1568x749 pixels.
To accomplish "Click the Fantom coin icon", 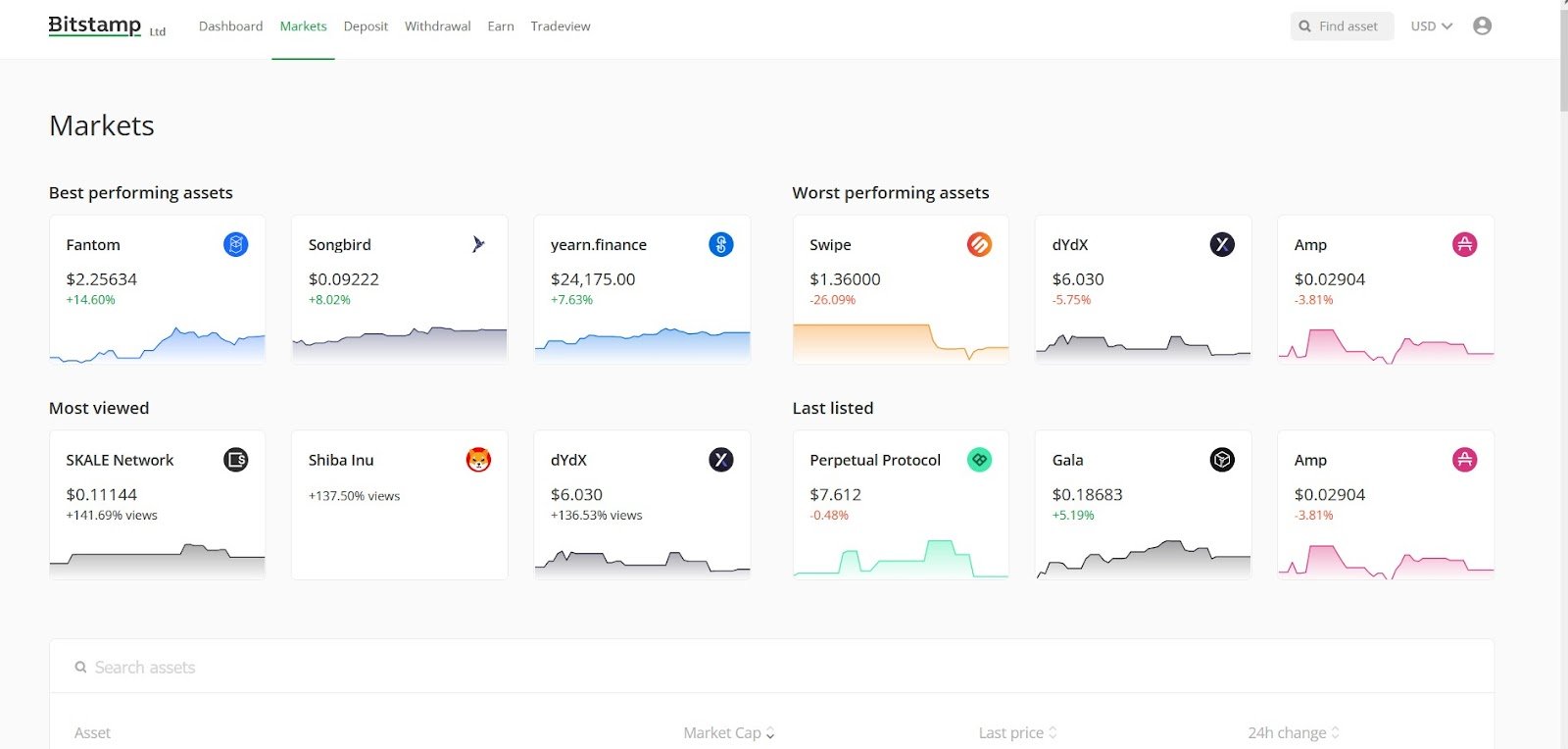I will pos(235,245).
